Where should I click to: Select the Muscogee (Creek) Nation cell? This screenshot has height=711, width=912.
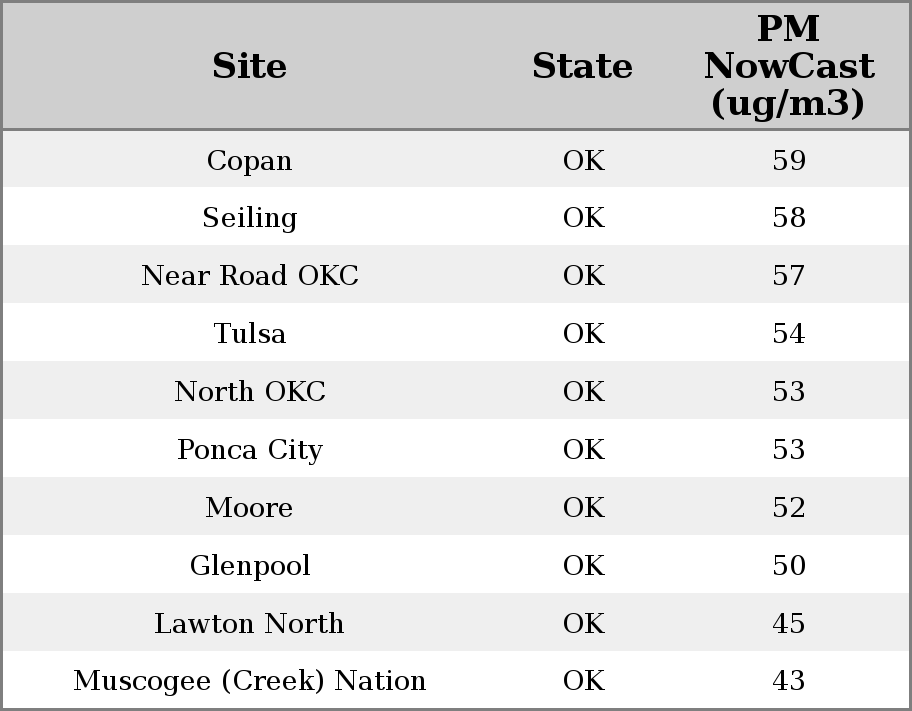tap(249, 681)
